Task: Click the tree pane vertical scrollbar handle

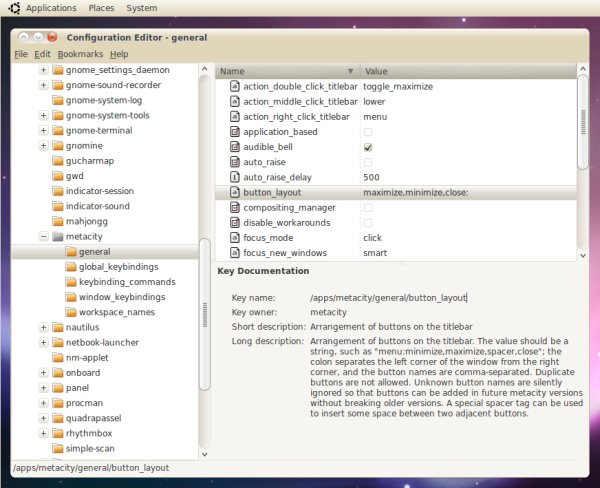Action: 205,315
